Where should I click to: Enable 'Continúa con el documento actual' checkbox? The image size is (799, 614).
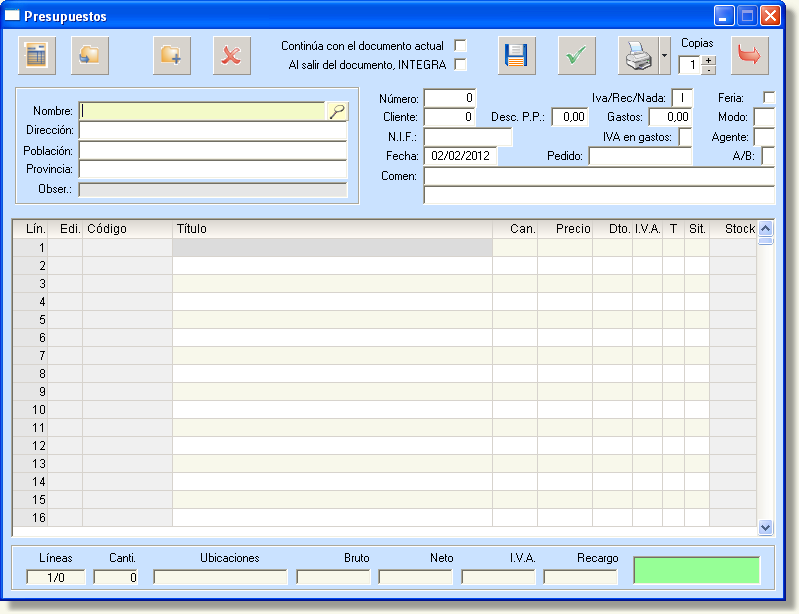461,46
